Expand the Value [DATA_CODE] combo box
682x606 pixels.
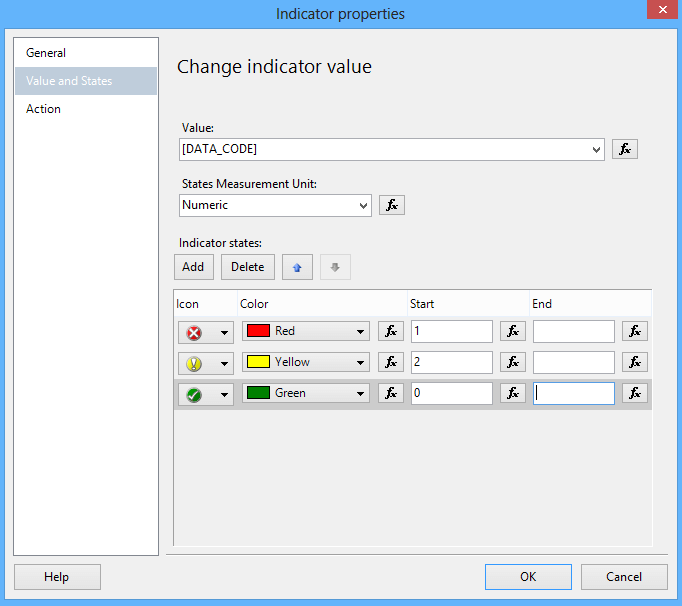pos(596,150)
